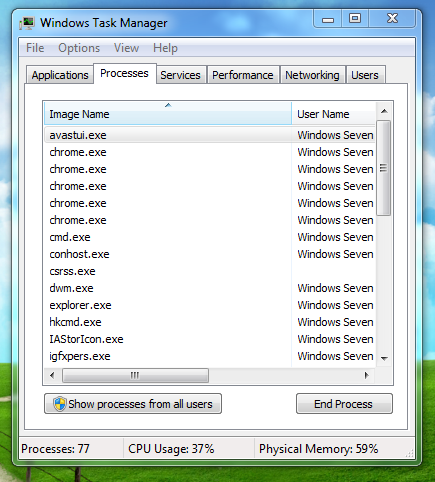The height and width of the screenshot is (482, 435).
Task: Select the IAStorIcon.exe process
Action: point(210,339)
